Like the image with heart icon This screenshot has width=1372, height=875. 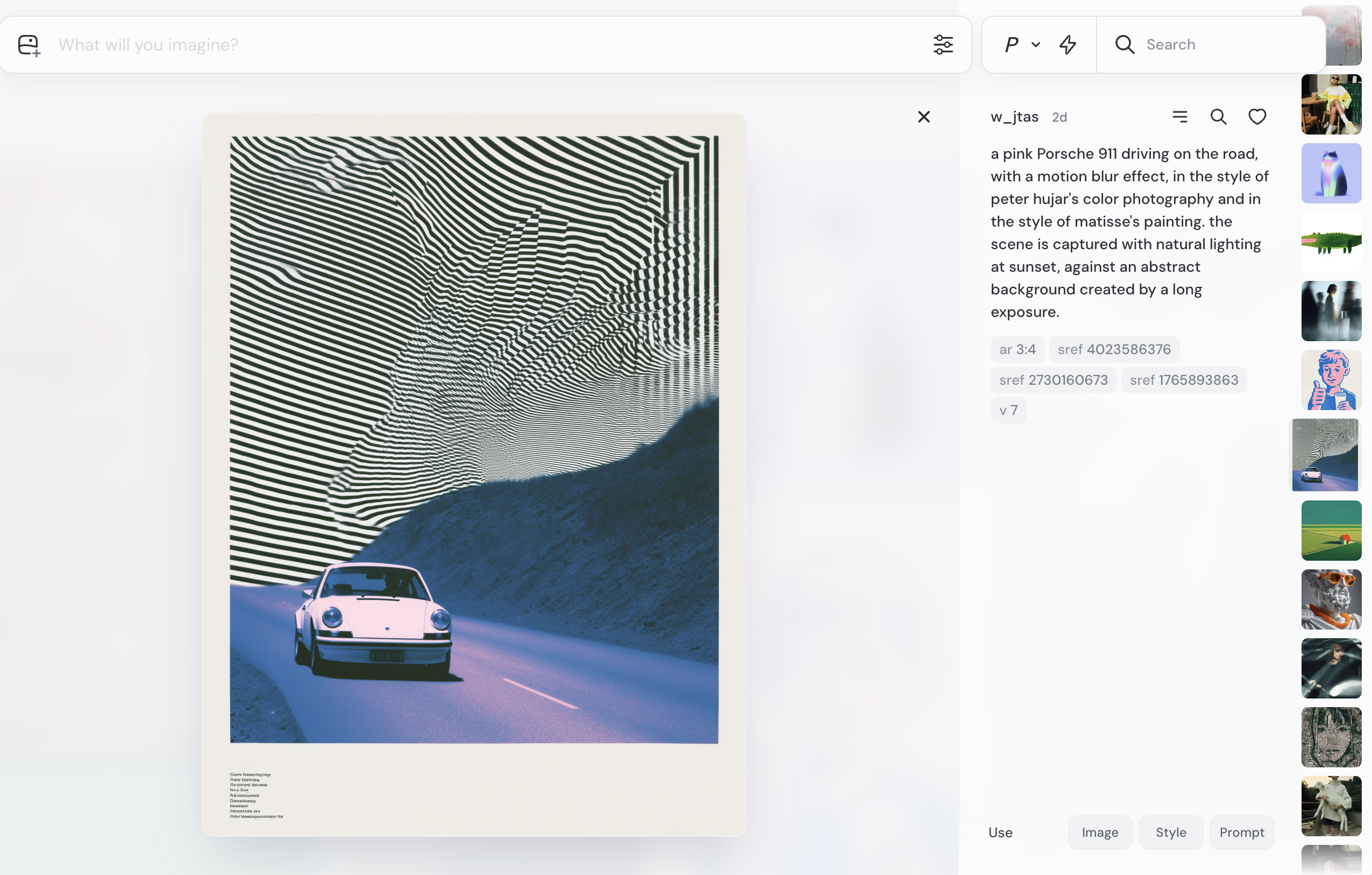(x=1257, y=117)
